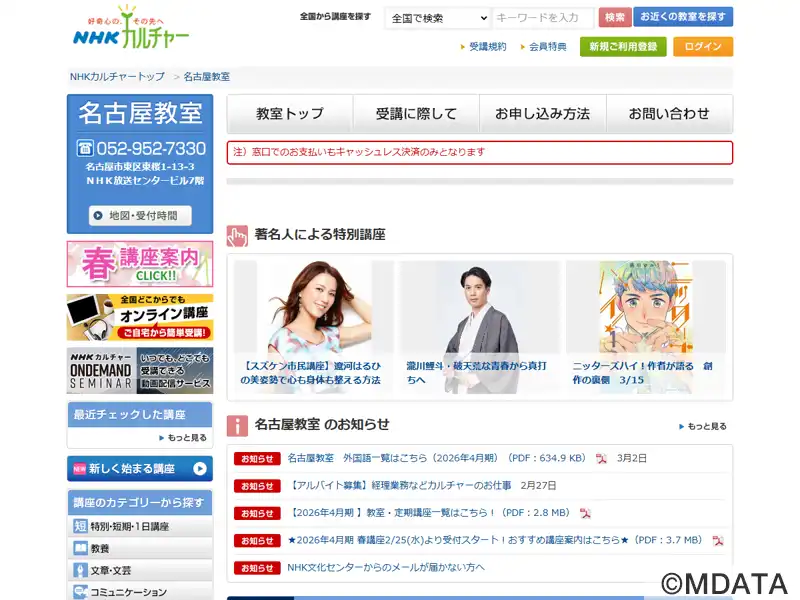Open the オンライン講座 banner
This screenshot has height=600, width=800.
(140, 317)
